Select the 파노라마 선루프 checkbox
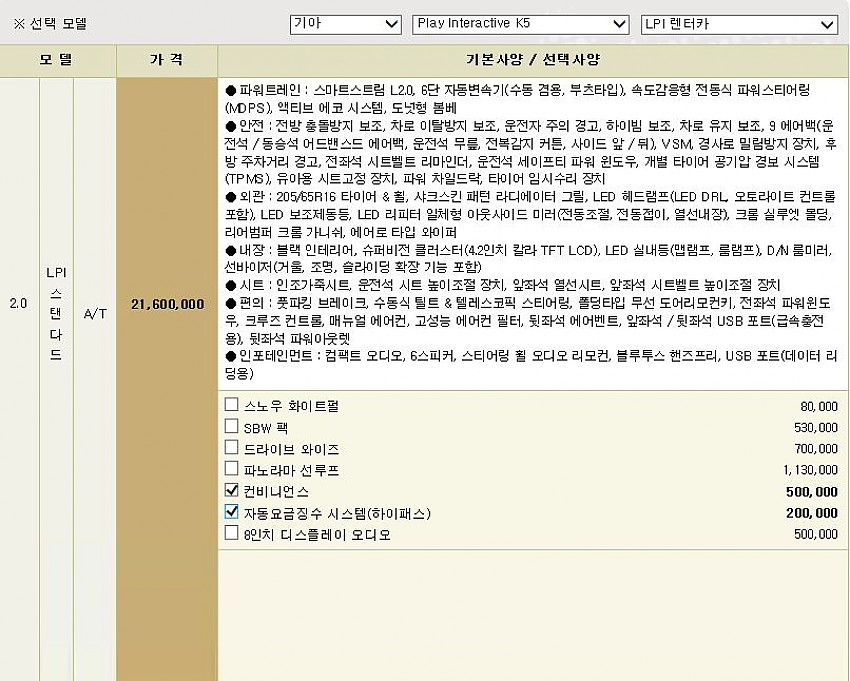Image resolution: width=850 pixels, height=681 pixels. click(232, 469)
